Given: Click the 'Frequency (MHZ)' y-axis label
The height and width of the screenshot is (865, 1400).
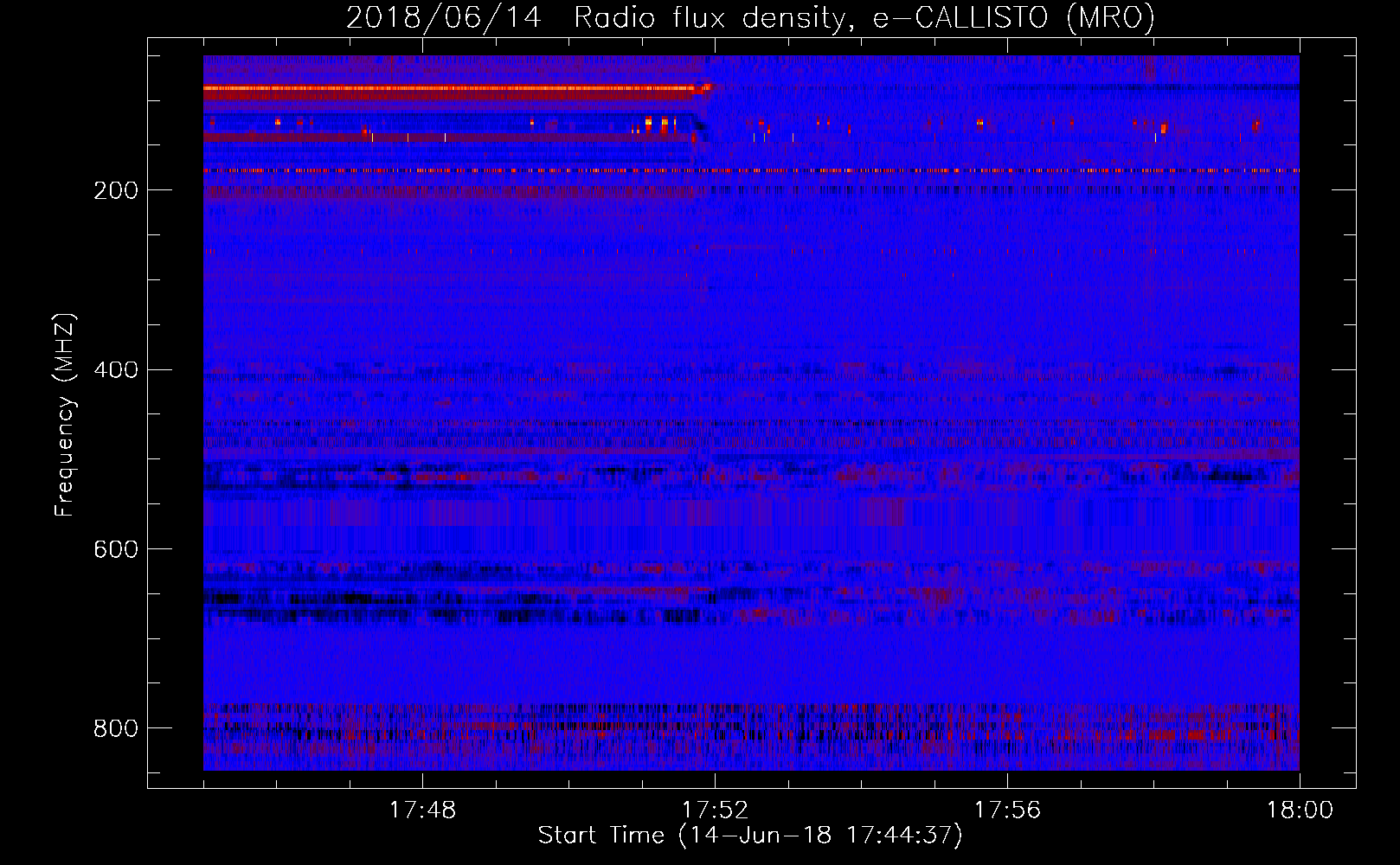Looking at the screenshot, I should click(x=65, y=415).
